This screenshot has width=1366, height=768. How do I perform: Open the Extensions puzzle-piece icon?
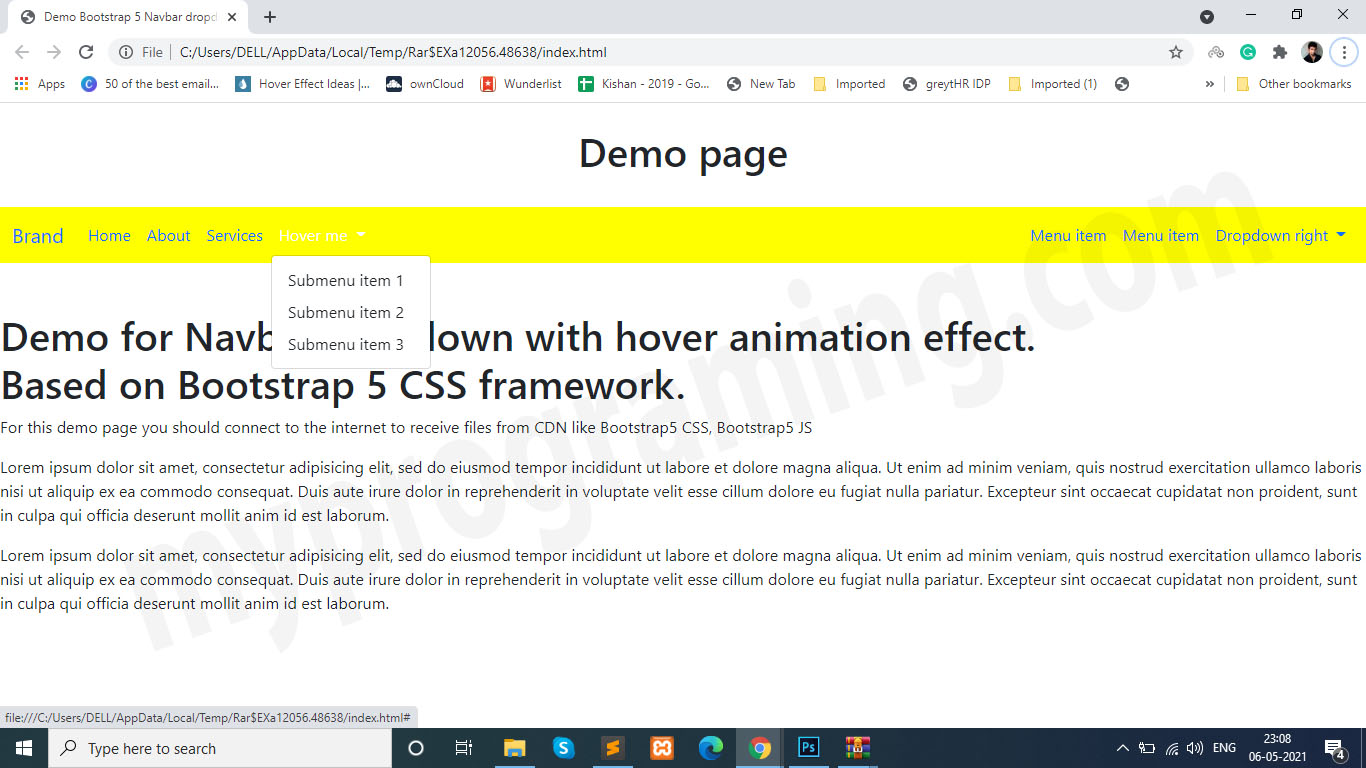[1280, 52]
